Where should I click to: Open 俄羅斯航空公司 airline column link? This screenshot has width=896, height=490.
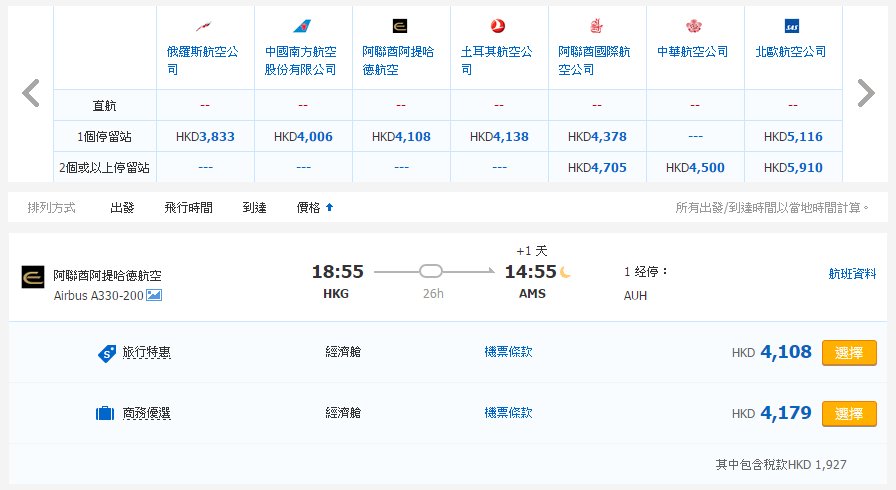pos(202,61)
